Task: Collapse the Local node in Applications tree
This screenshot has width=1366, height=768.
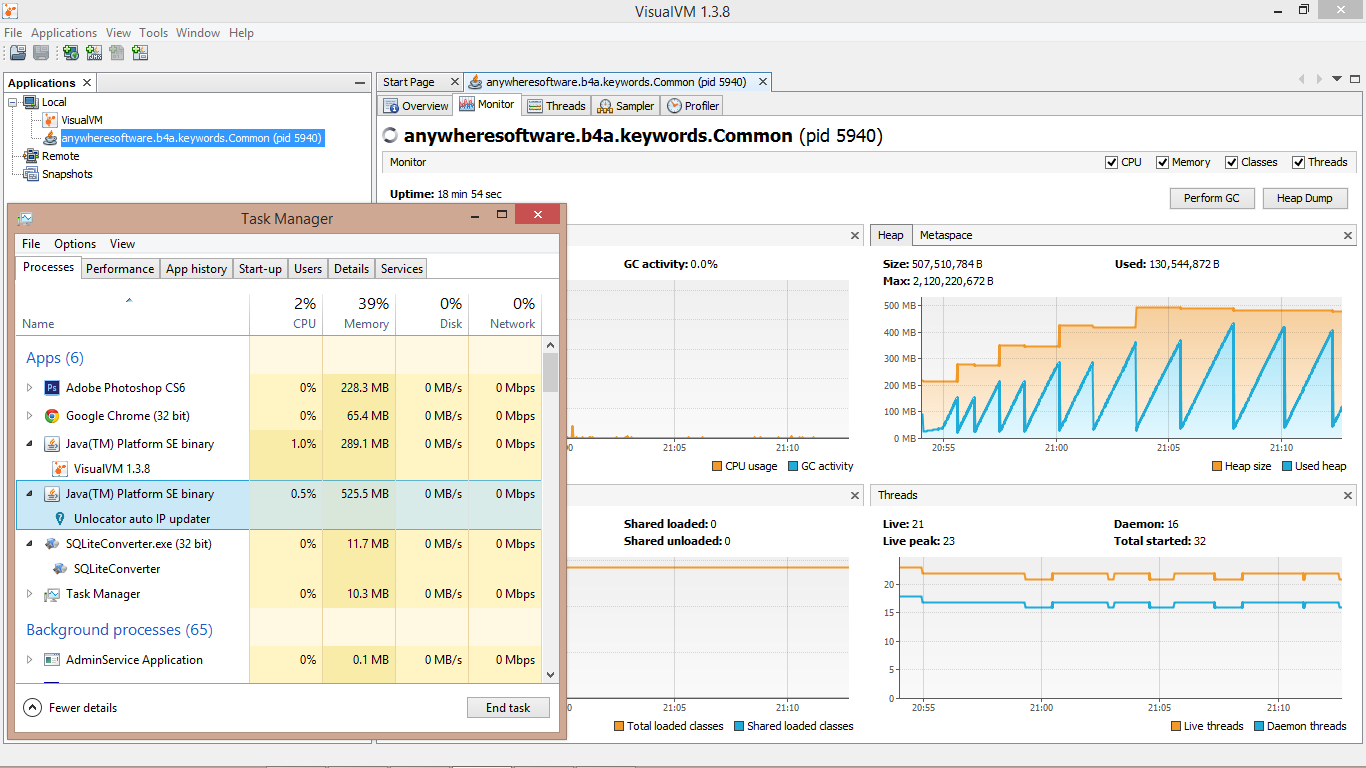Action: point(13,102)
